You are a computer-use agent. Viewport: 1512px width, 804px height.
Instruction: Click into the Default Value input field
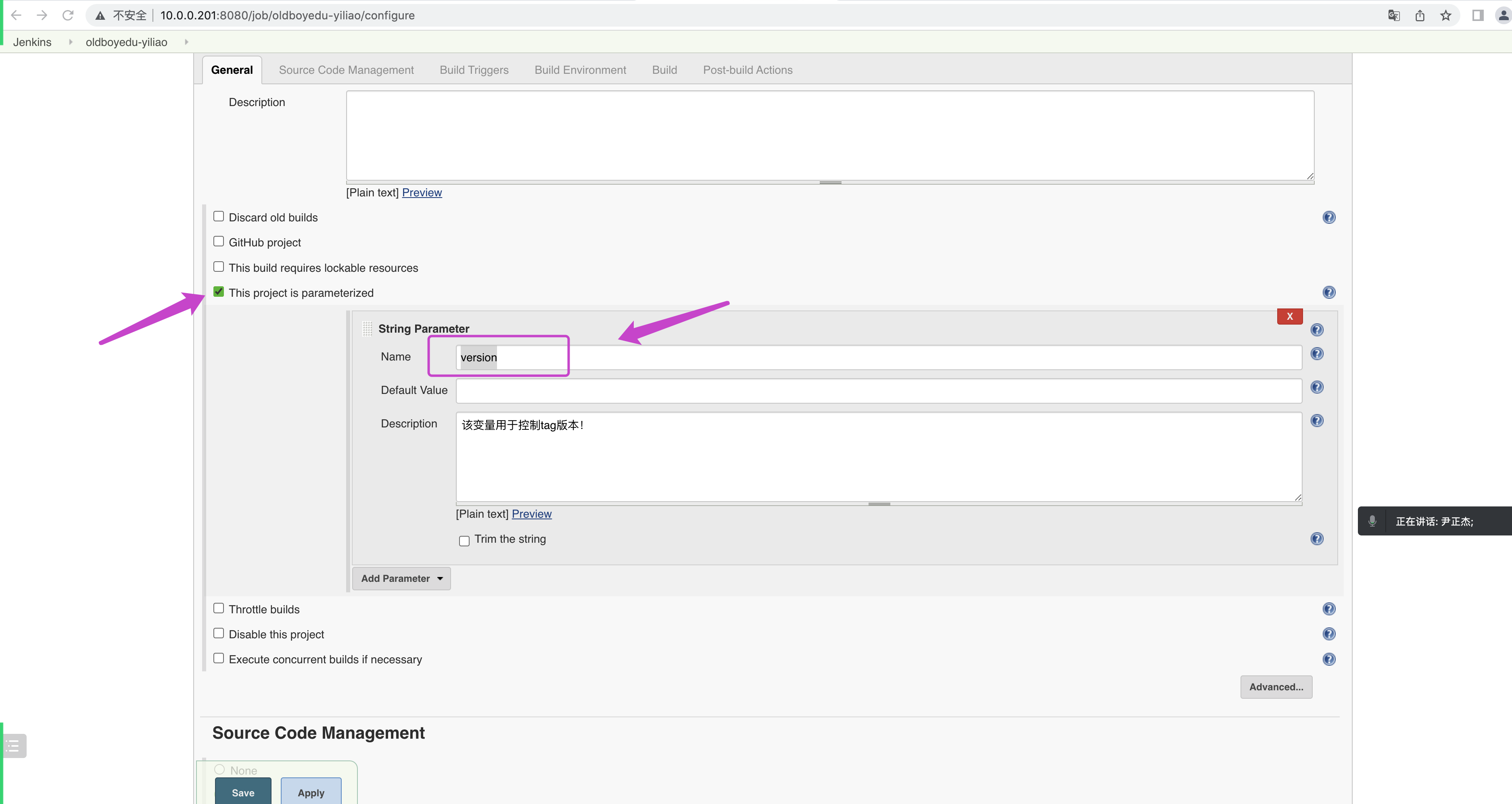tap(878, 391)
